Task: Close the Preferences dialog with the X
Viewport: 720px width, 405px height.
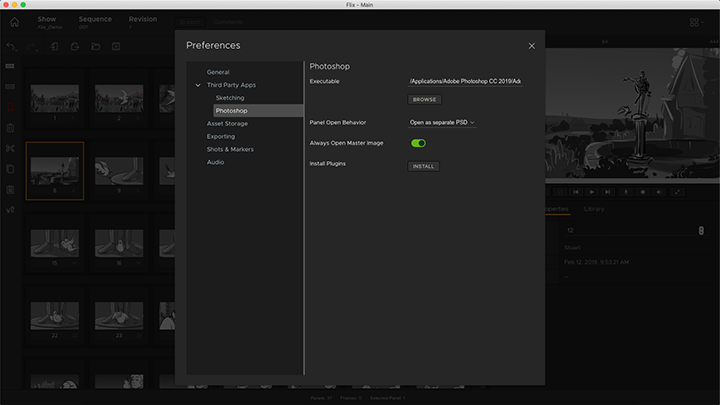Action: click(x=532, y=46)
